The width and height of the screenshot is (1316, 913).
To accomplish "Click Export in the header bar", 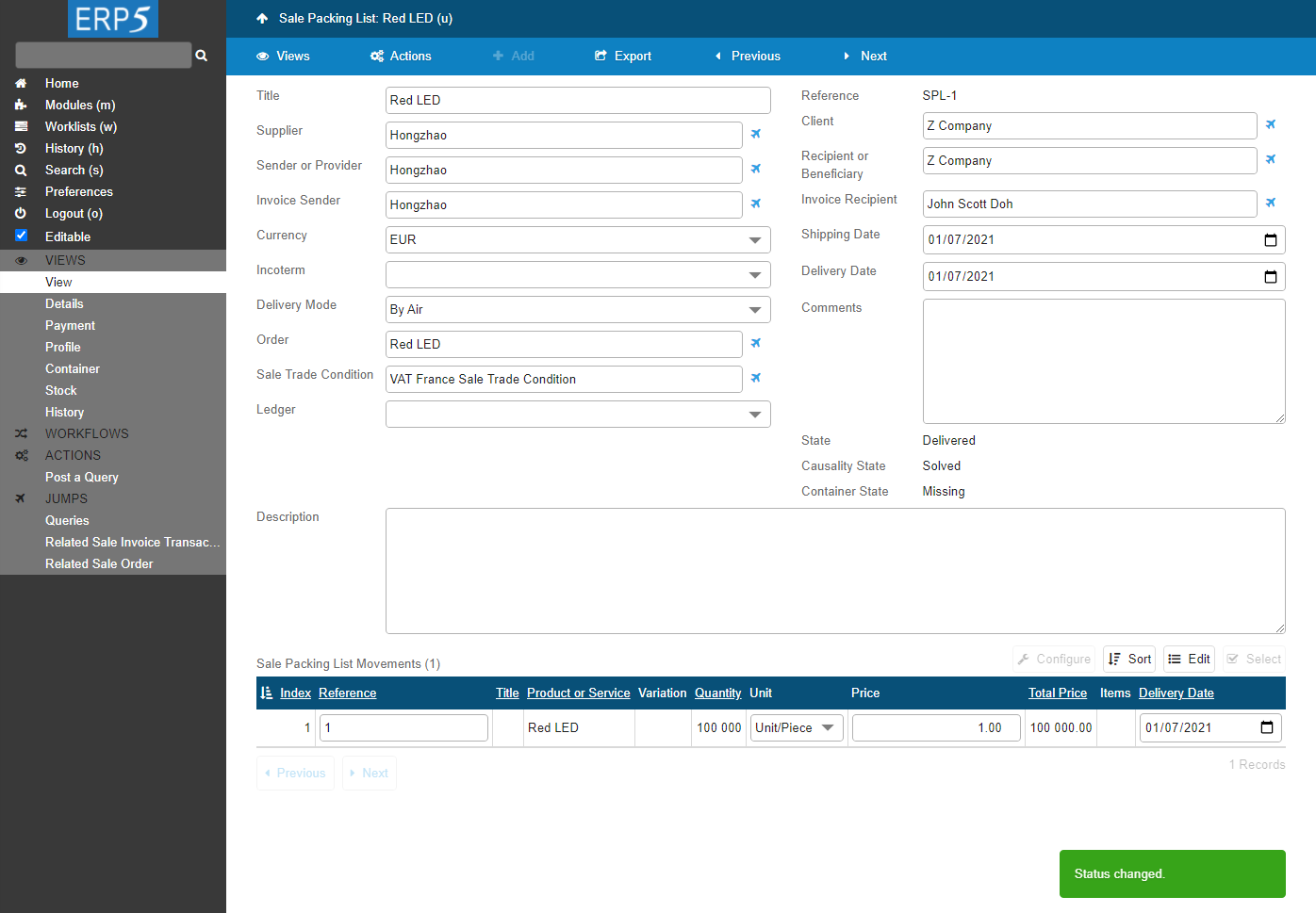I will [x=623, y=56].
